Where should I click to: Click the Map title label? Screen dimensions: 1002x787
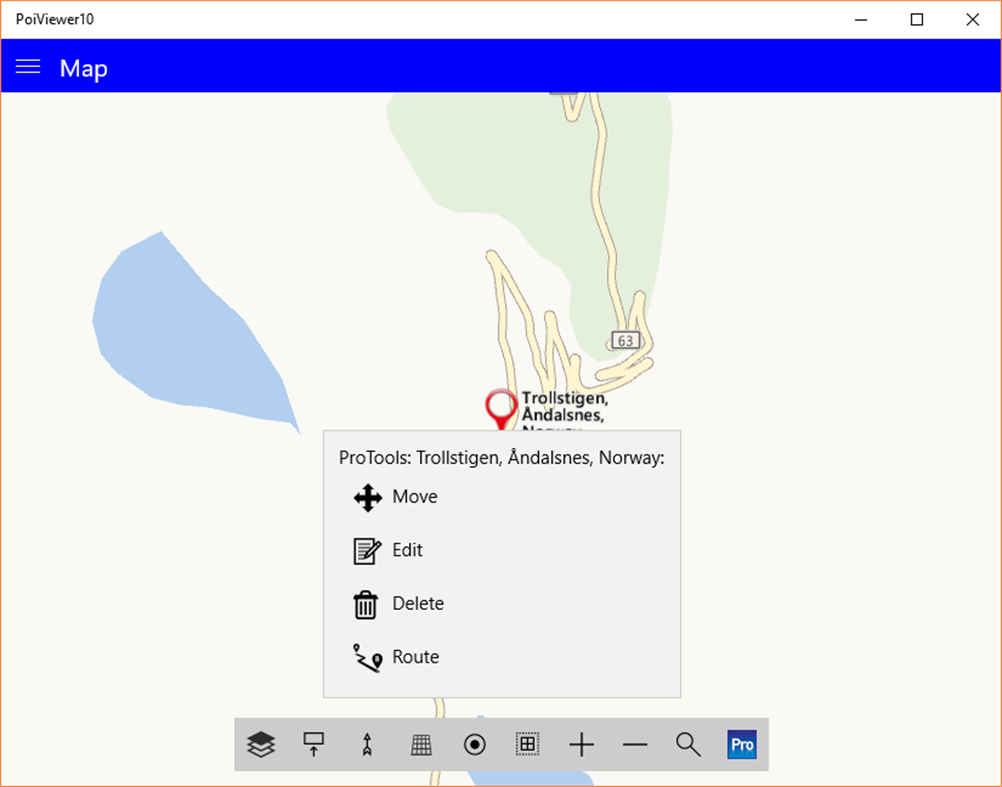pos(83,68)
